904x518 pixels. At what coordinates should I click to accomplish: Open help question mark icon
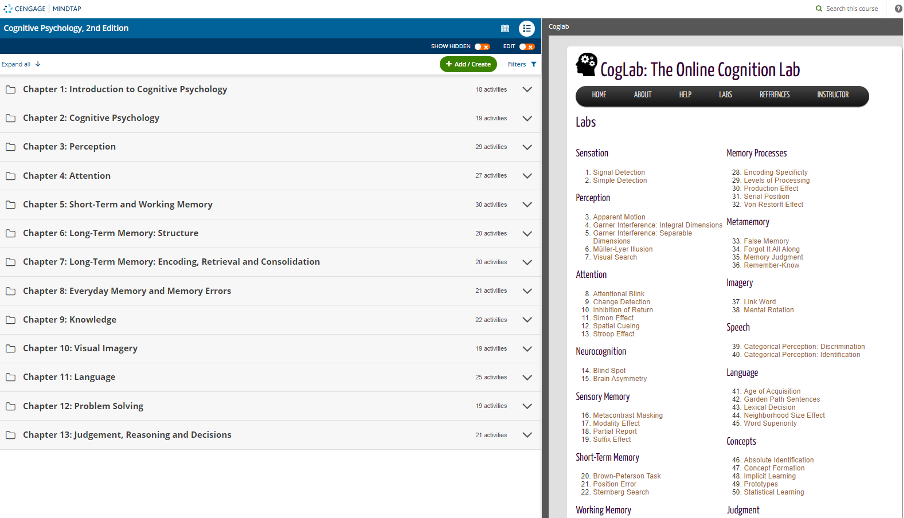tap(898, 9)
